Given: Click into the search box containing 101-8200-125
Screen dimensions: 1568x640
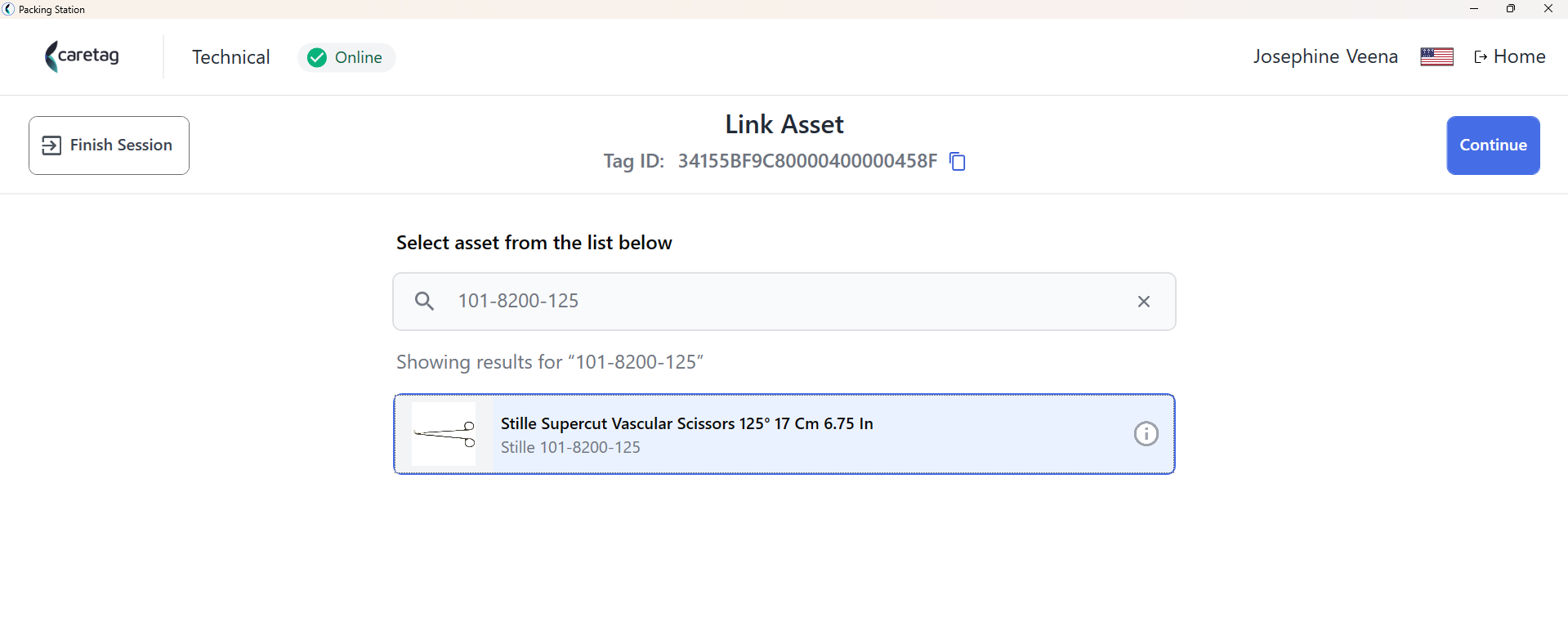Looking at the screenshot, I should click(x=784, y=302).
